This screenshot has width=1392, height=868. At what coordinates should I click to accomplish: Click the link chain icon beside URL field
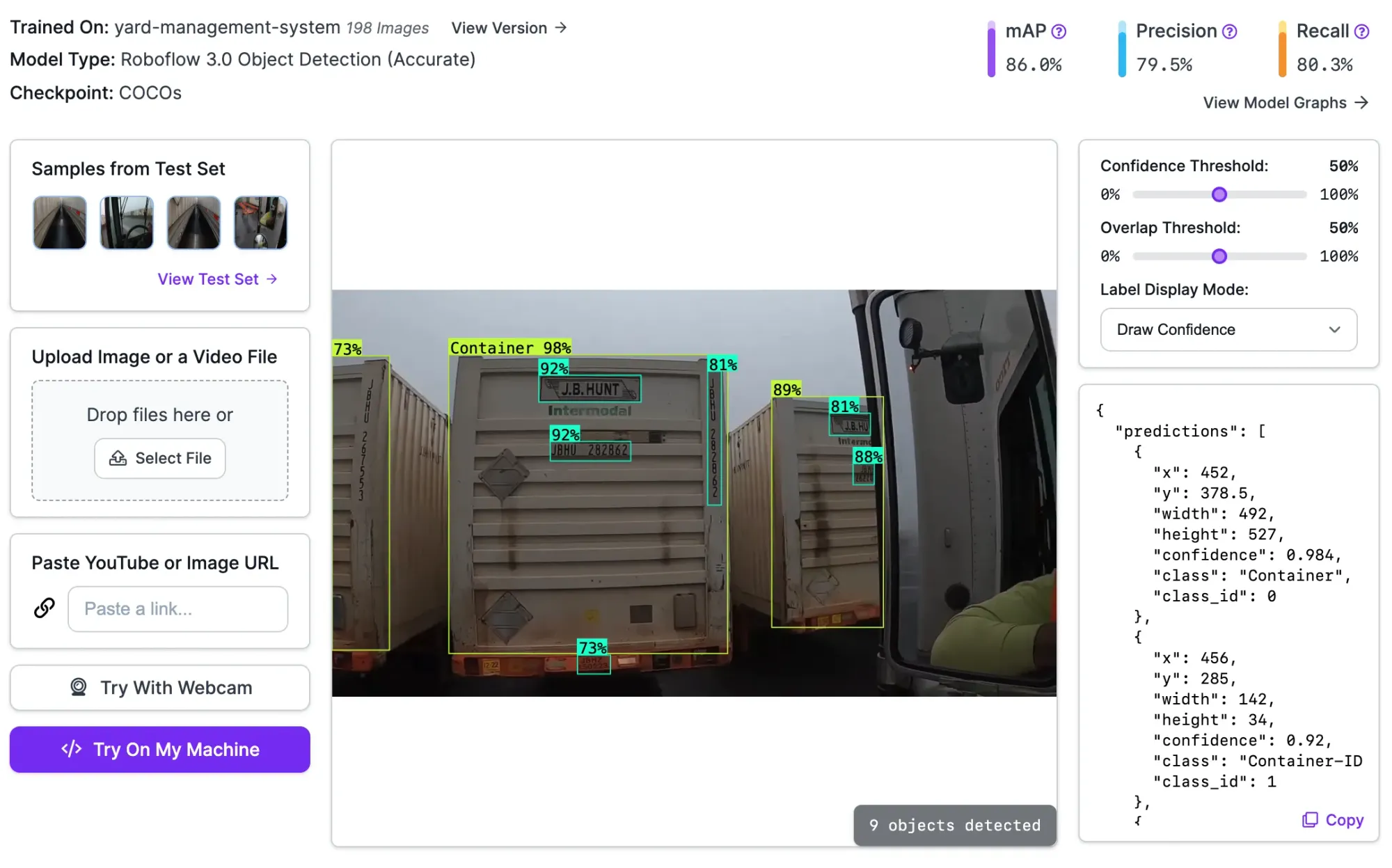click(45, 608)
